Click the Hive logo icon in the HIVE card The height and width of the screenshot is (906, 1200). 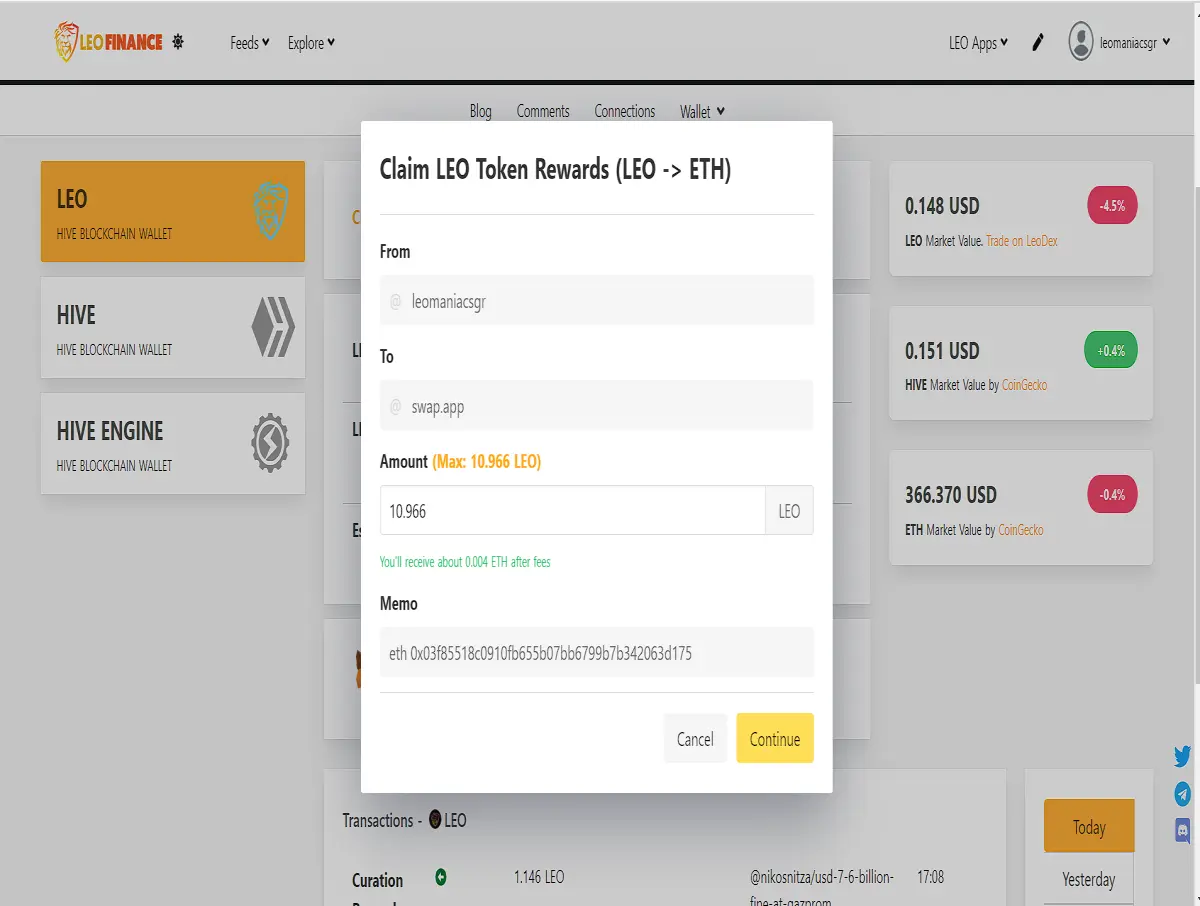click(273, 327)
